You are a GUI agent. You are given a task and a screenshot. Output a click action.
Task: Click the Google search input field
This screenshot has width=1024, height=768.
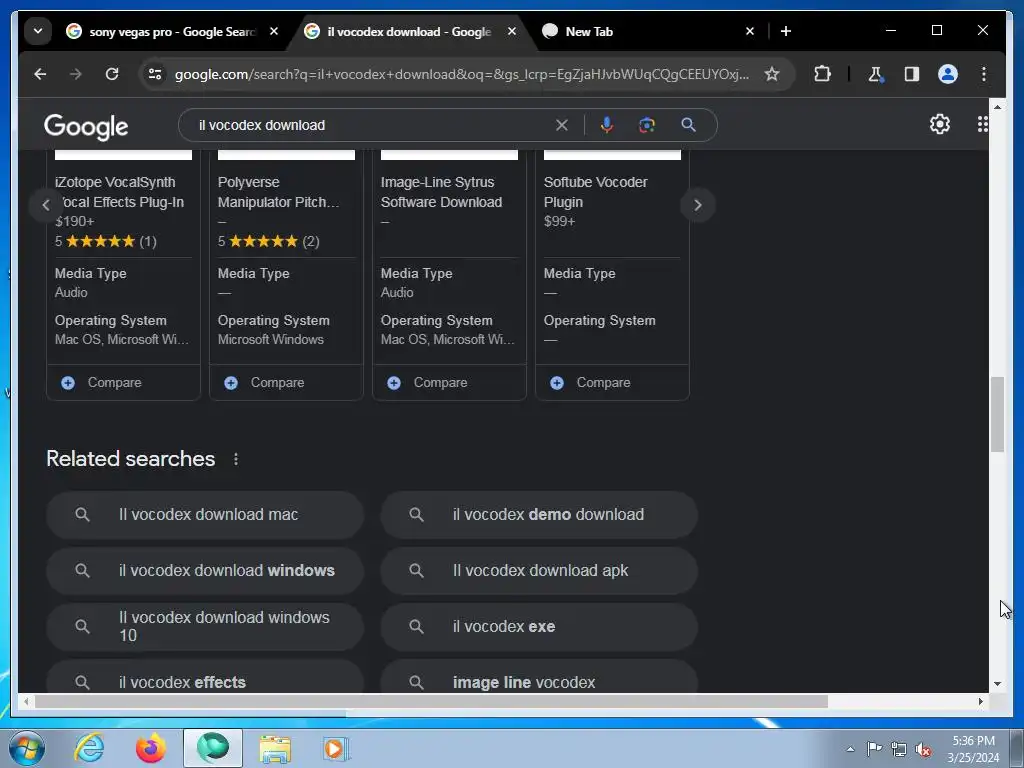372,125
